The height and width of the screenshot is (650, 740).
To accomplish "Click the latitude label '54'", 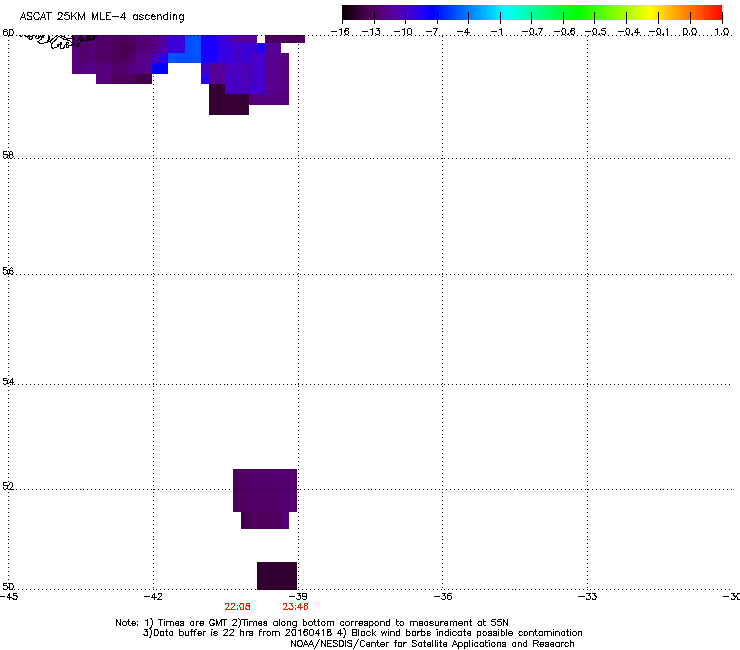I will 8,381.
